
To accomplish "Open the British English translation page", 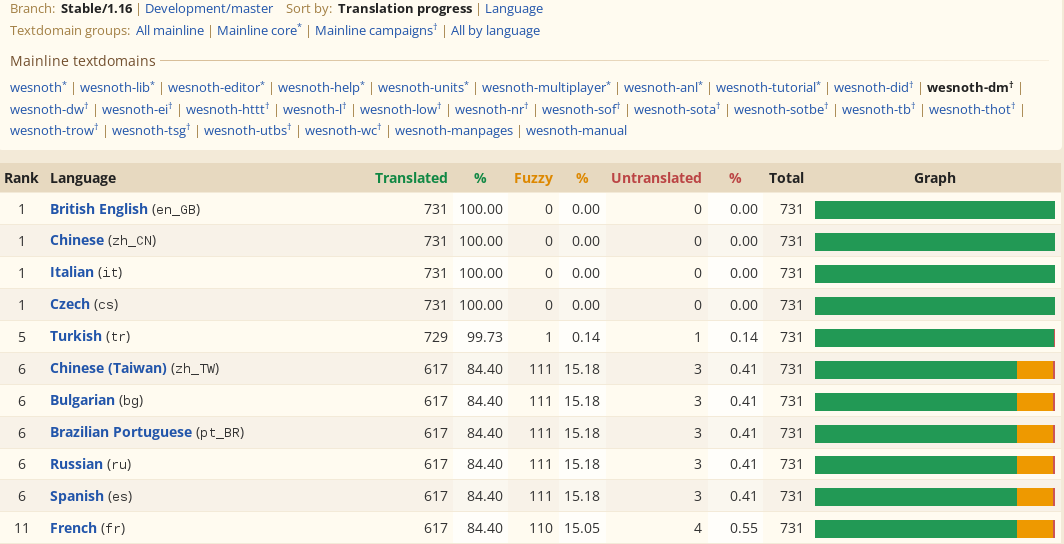I will (99, 209).
